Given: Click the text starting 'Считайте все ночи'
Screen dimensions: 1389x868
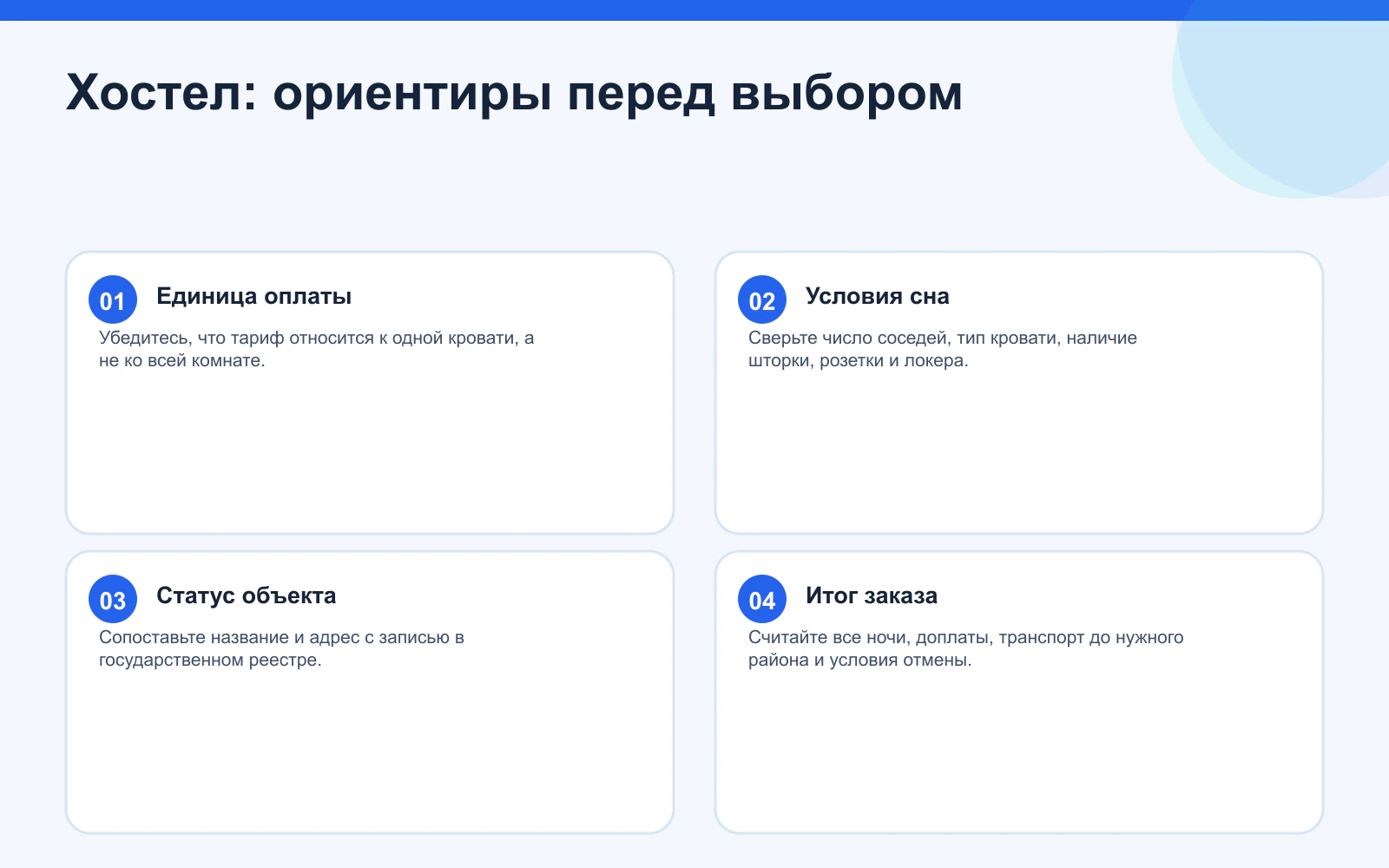Looking at the screenshot, I should point(965,648).
